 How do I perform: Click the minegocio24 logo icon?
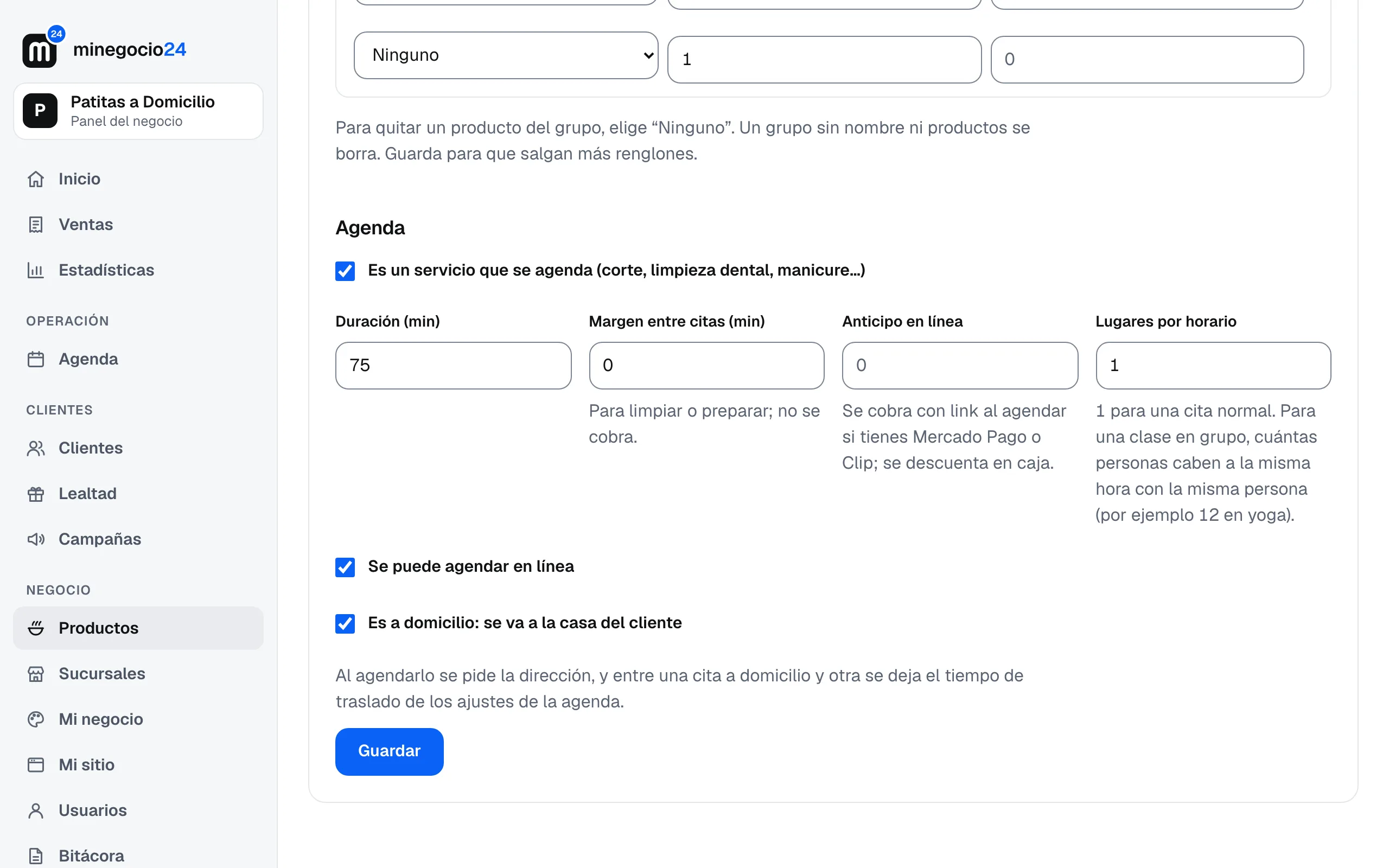point(40,50)
